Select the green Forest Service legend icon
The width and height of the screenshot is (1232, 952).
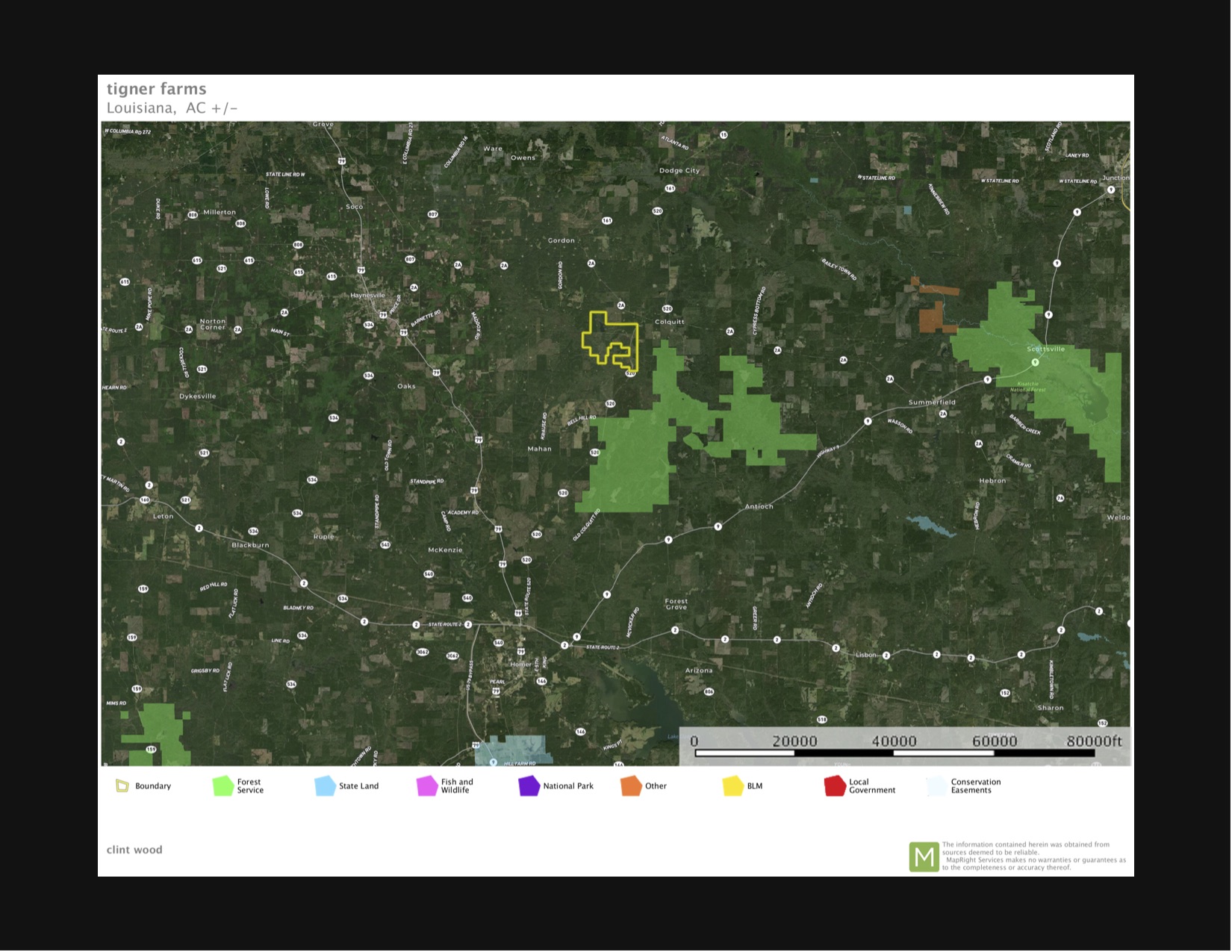(x=223, y=786)
